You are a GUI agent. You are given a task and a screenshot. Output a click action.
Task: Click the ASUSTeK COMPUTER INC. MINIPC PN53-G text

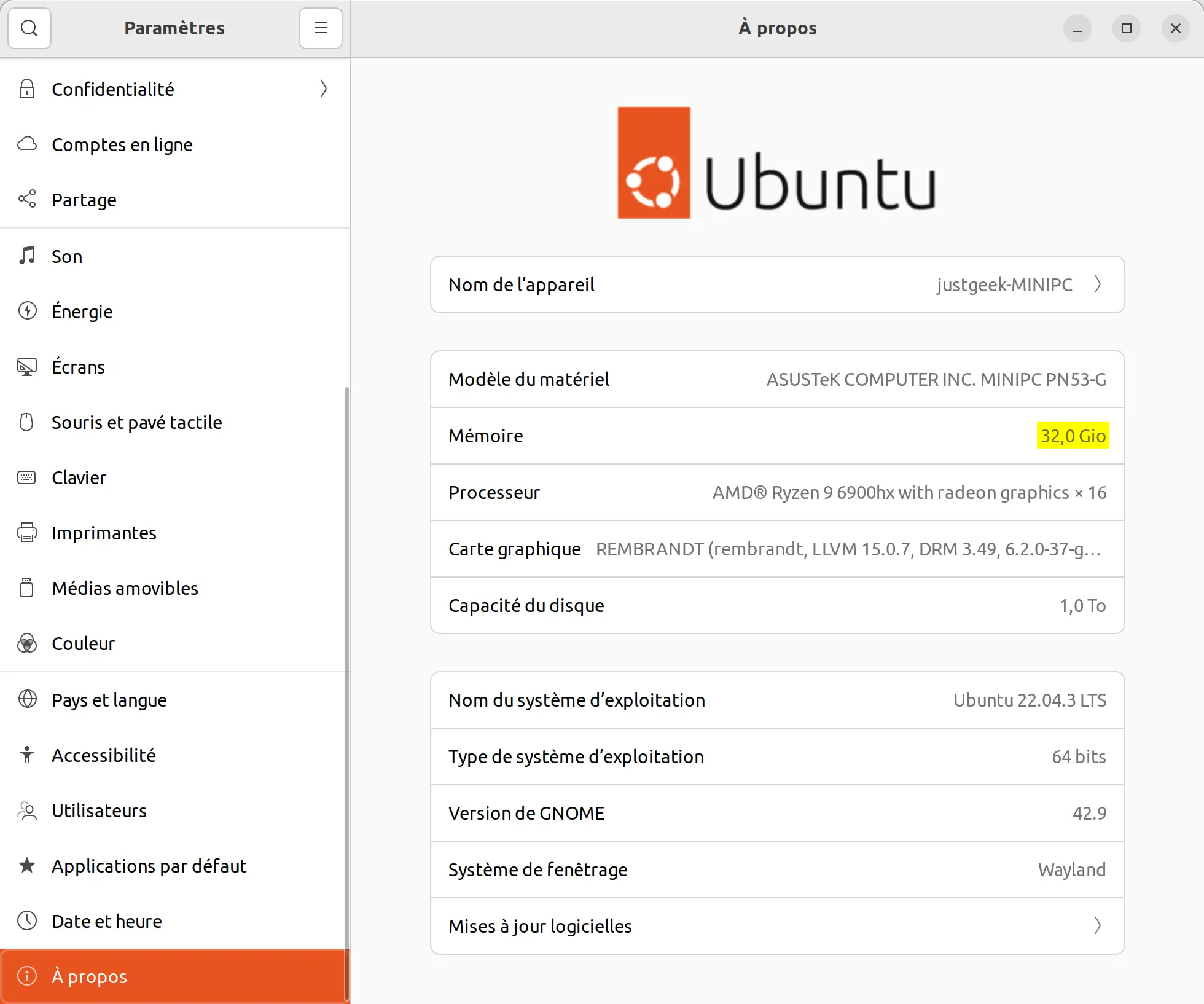click(x=936, y=379)
